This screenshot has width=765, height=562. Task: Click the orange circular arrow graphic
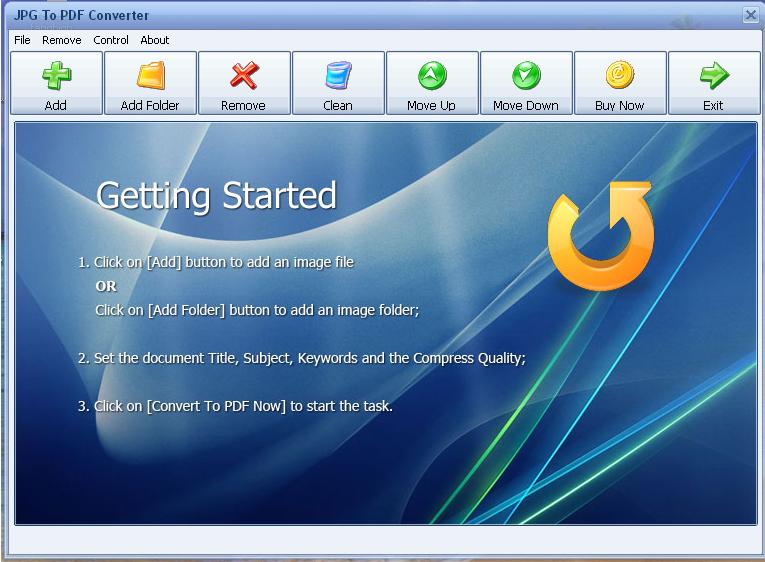click(601, 235)
